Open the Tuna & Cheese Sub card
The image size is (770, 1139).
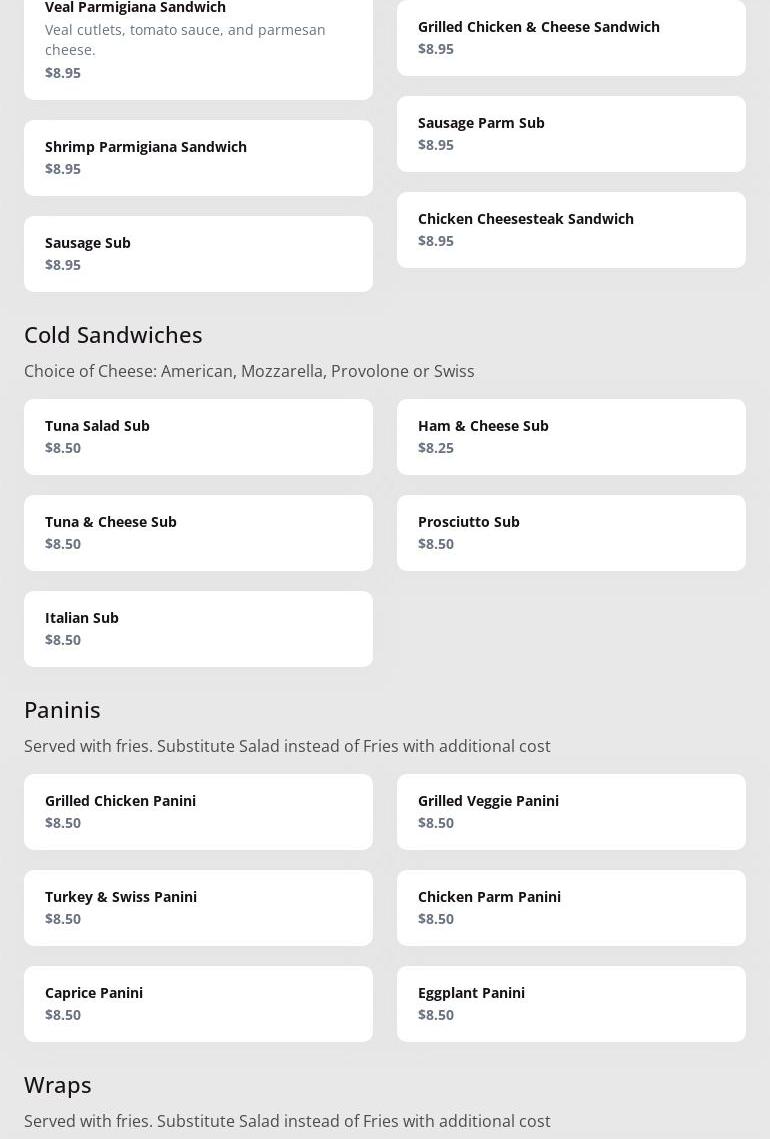[198, 532]
